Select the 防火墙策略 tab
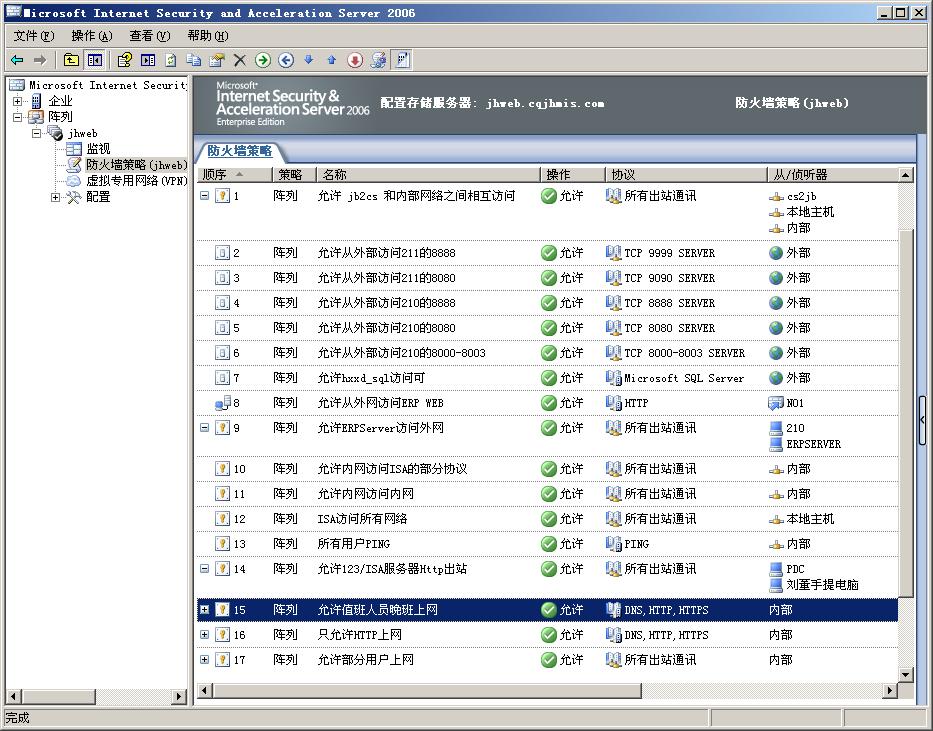The width and height of the screenshot is (933, 731). pos(240,151)
